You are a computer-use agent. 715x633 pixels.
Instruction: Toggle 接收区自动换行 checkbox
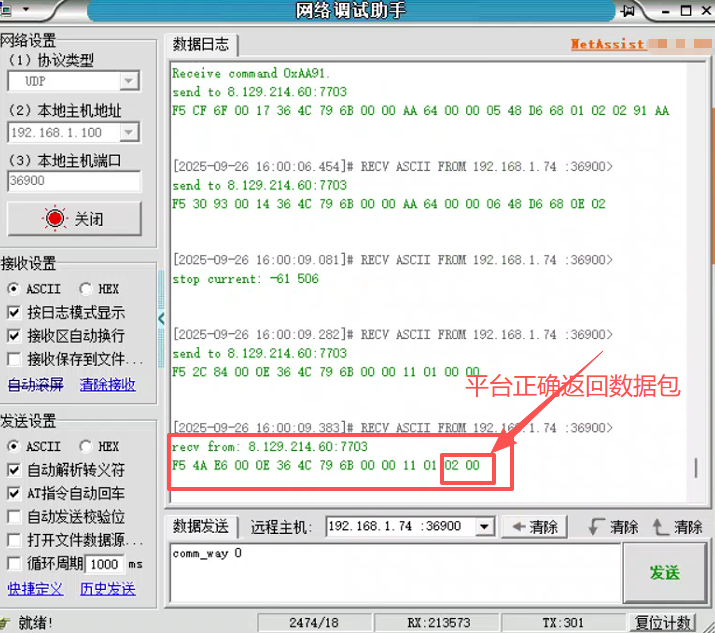pyautogui.click(x=14, y=336)
